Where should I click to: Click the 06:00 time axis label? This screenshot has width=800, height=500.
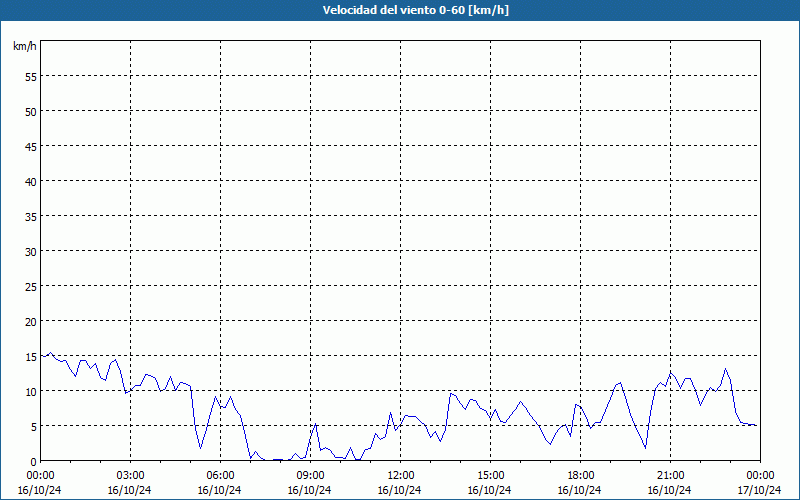[220, 476]
